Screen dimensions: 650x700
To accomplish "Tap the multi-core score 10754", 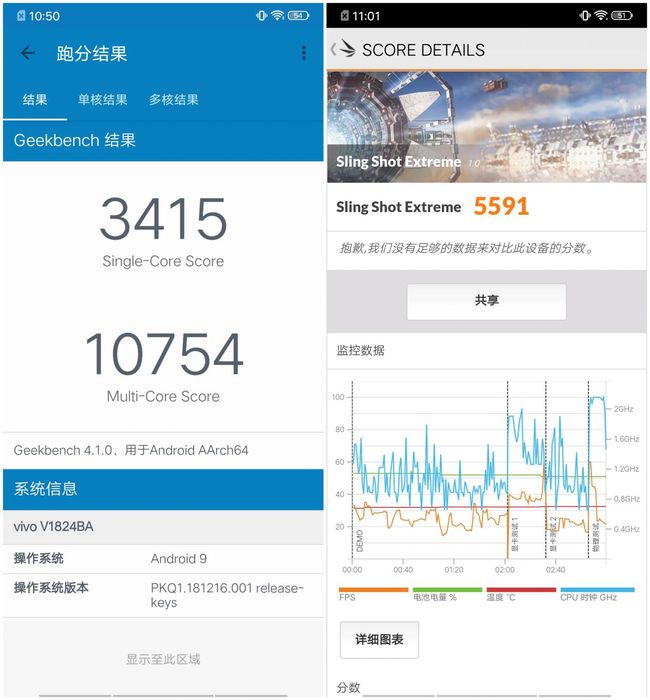I will [164, 354].
